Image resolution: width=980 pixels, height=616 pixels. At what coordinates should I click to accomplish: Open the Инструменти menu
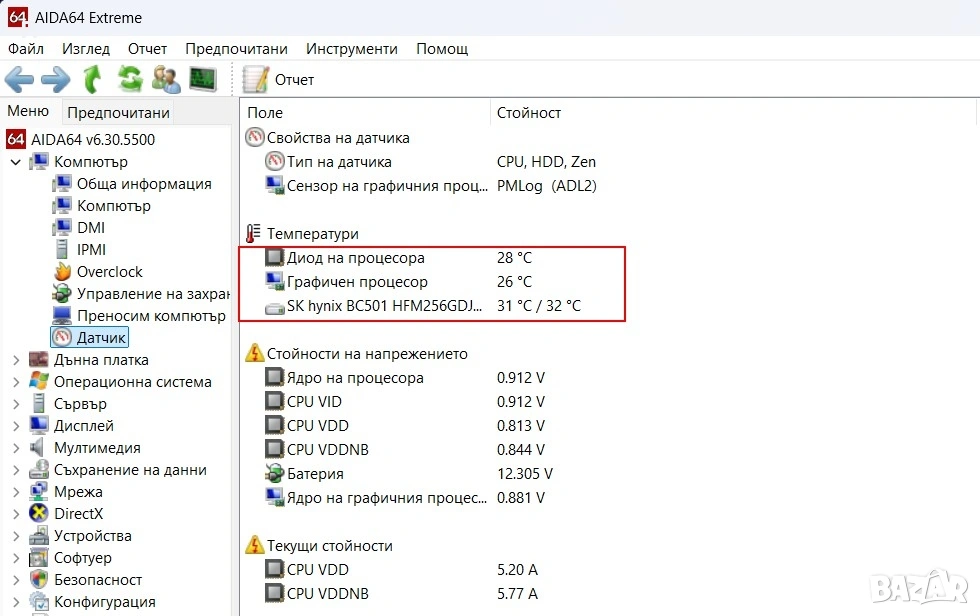[351, 49]
